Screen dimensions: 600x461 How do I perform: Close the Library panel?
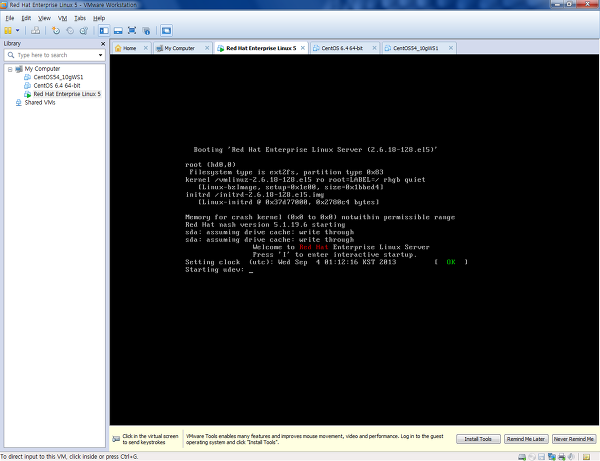click(103, 44)
